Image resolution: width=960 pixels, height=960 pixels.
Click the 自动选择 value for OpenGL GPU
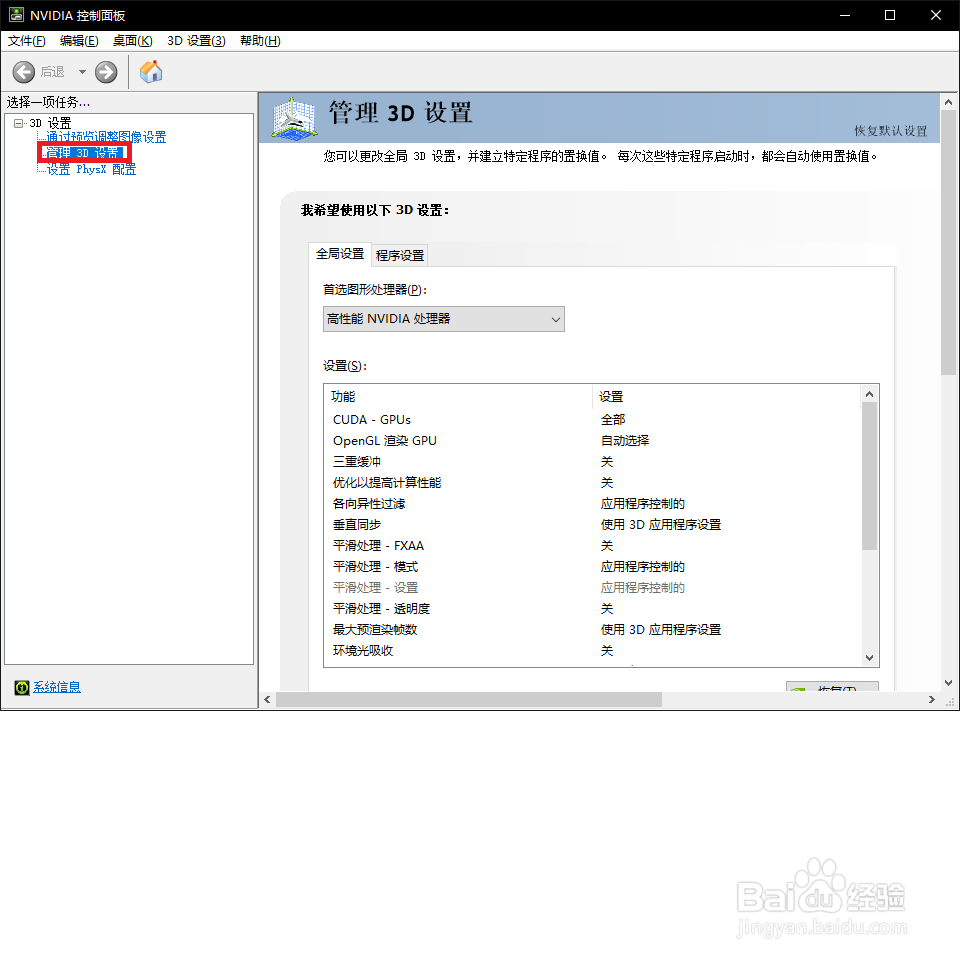click(625, 441)
